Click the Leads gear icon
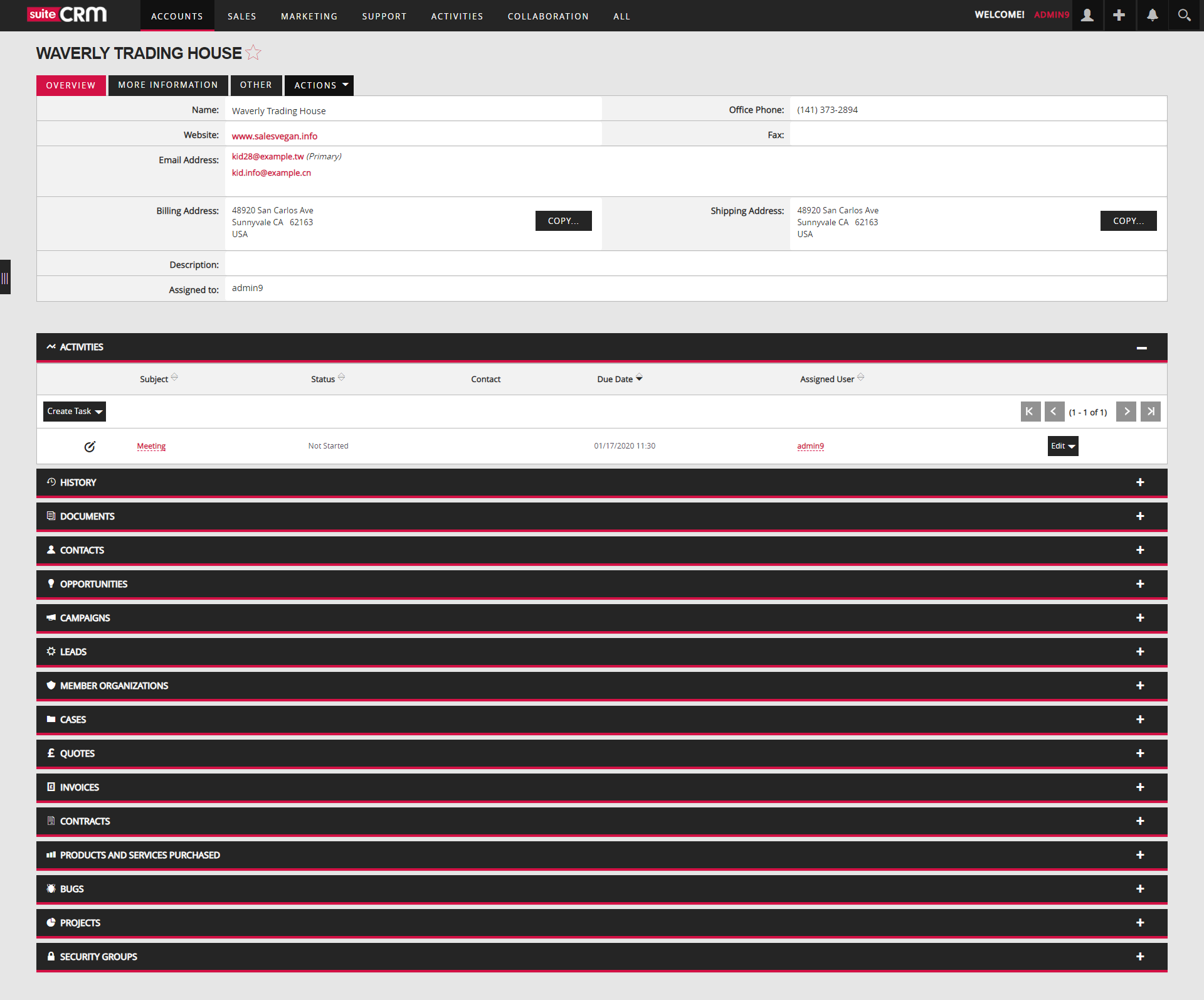Image resolution: width=1204 pixels, height=1000 pixels. 50,651
